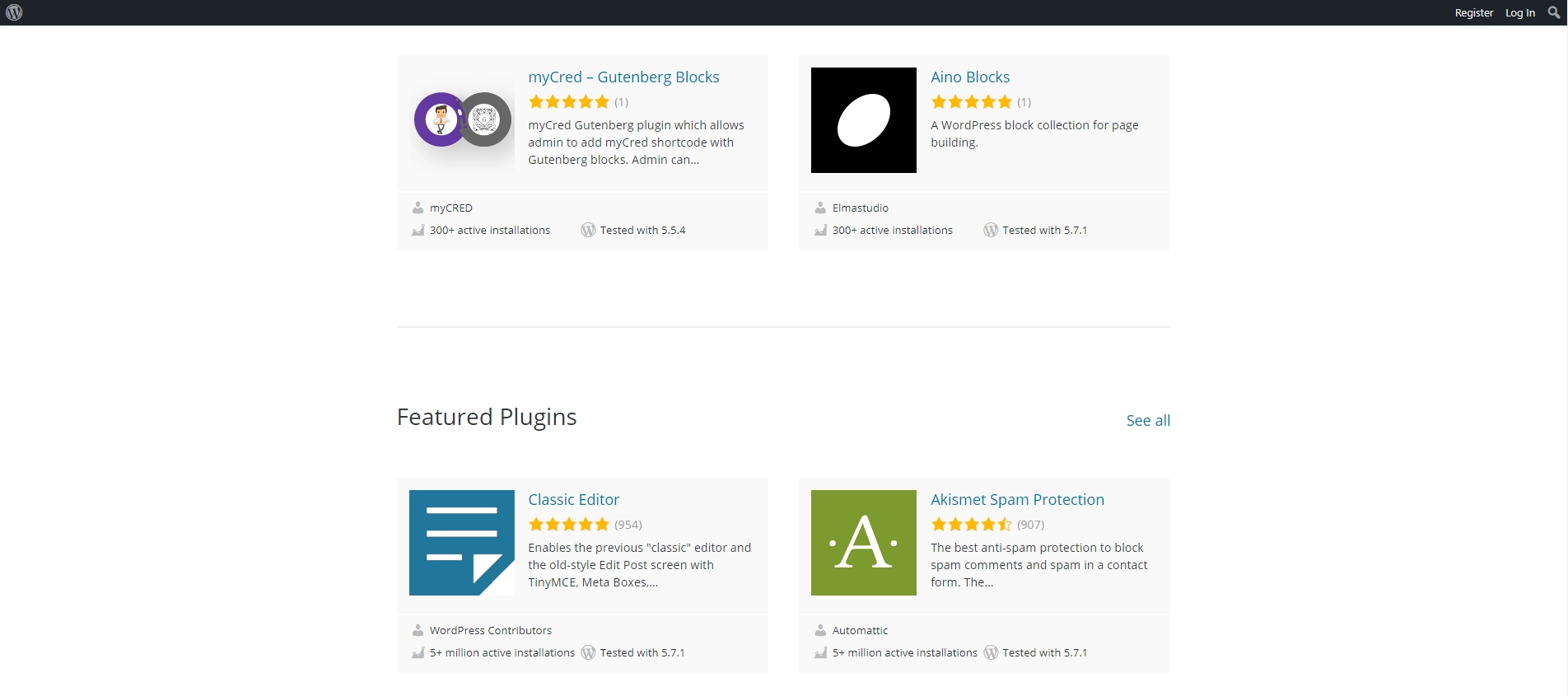Click the (954) rating count of Classic Editor
Image resolution: width=1568 pixels, height=696 pixels.
(628, 525)
